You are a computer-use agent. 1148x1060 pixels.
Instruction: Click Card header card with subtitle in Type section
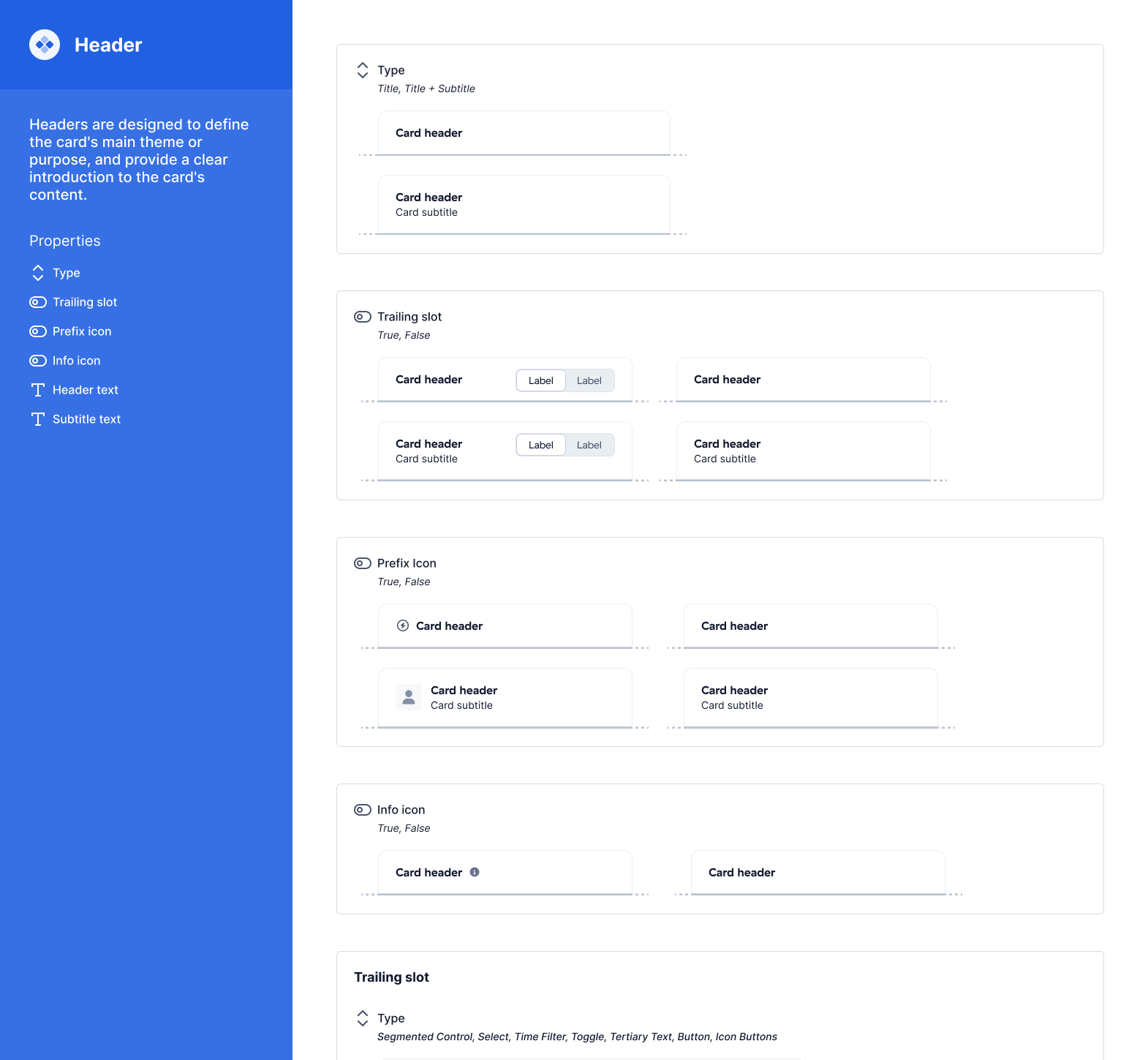[x=524, y=205]
